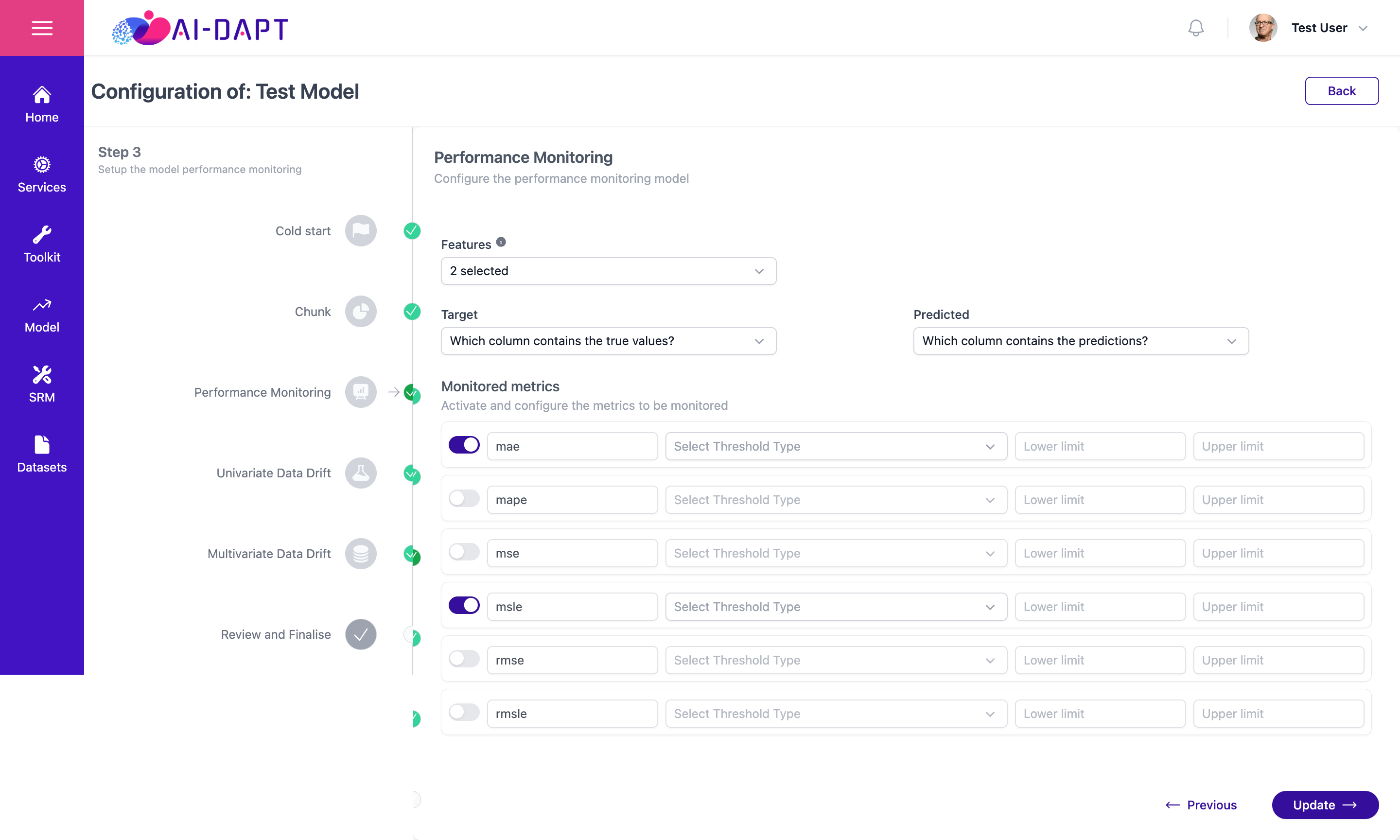Enable the mape metric toggle
1400x840 pixels.
[464, 499]
